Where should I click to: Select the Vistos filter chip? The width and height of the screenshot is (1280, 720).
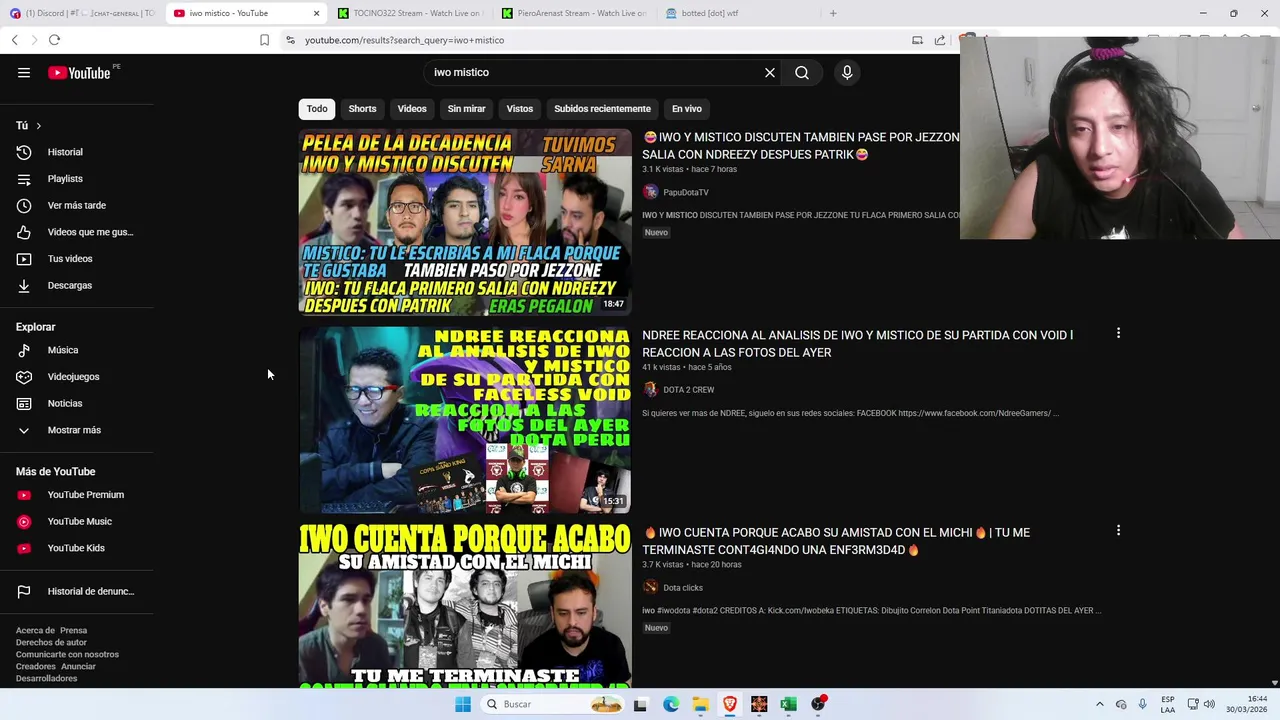point(520,109)
